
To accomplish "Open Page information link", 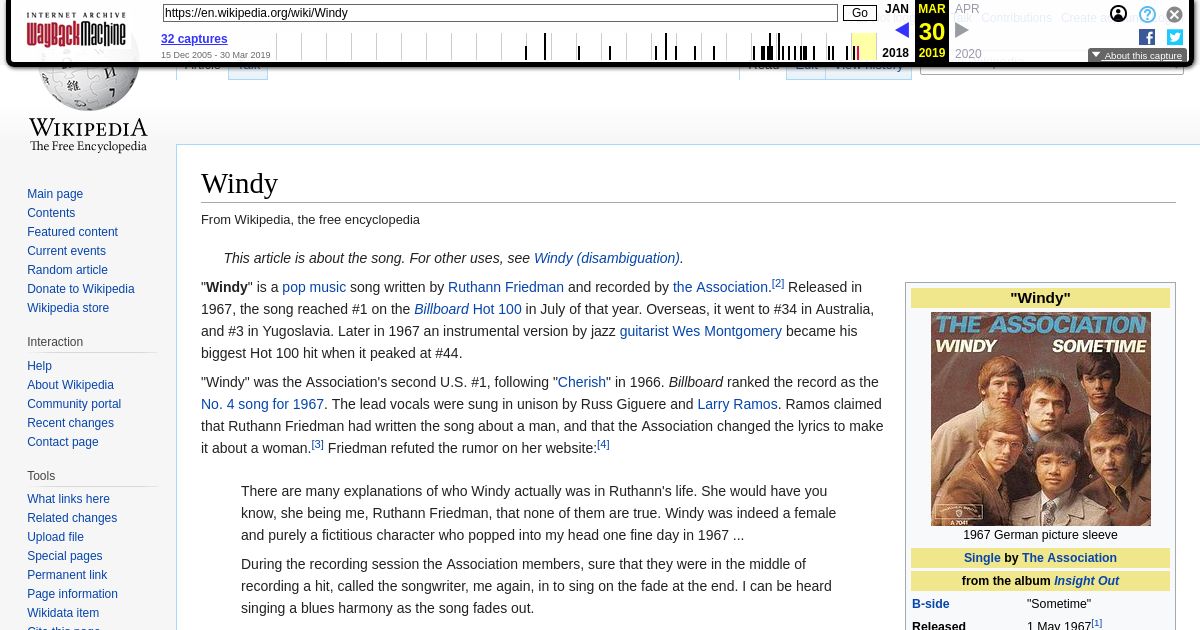I will [x=72, y=594].
